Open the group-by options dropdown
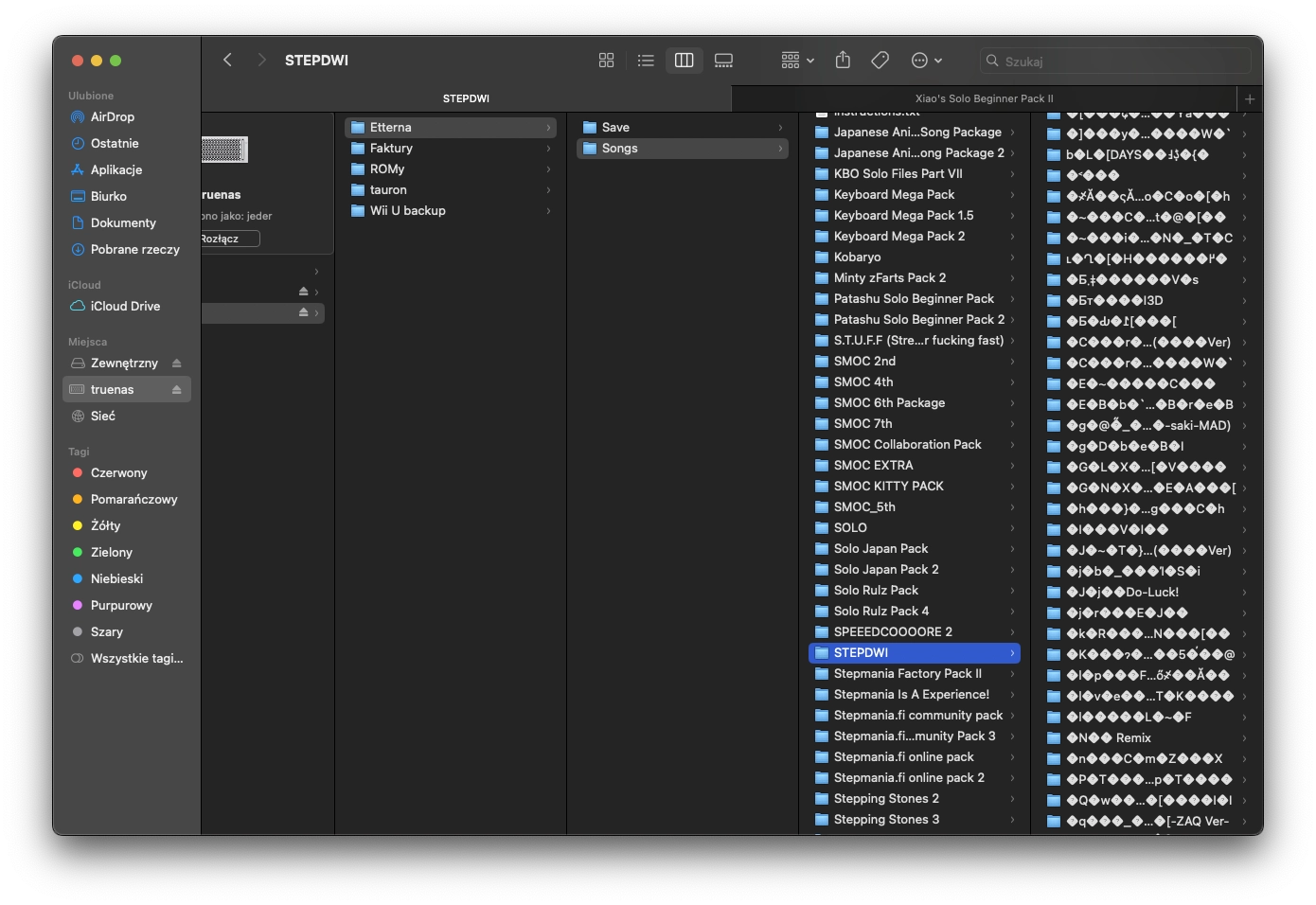The height and width of the screenshot is (905, 1316). coord(797,61)
